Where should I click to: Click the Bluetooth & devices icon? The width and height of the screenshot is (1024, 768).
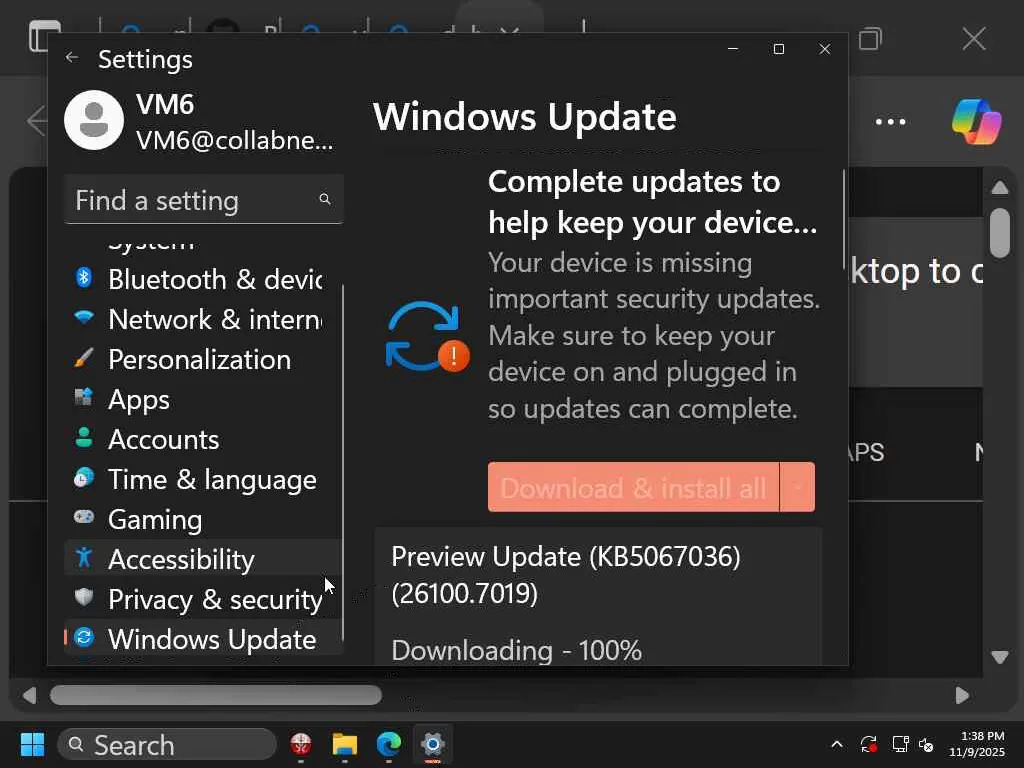pyautogui.click(x=84, y=278)
